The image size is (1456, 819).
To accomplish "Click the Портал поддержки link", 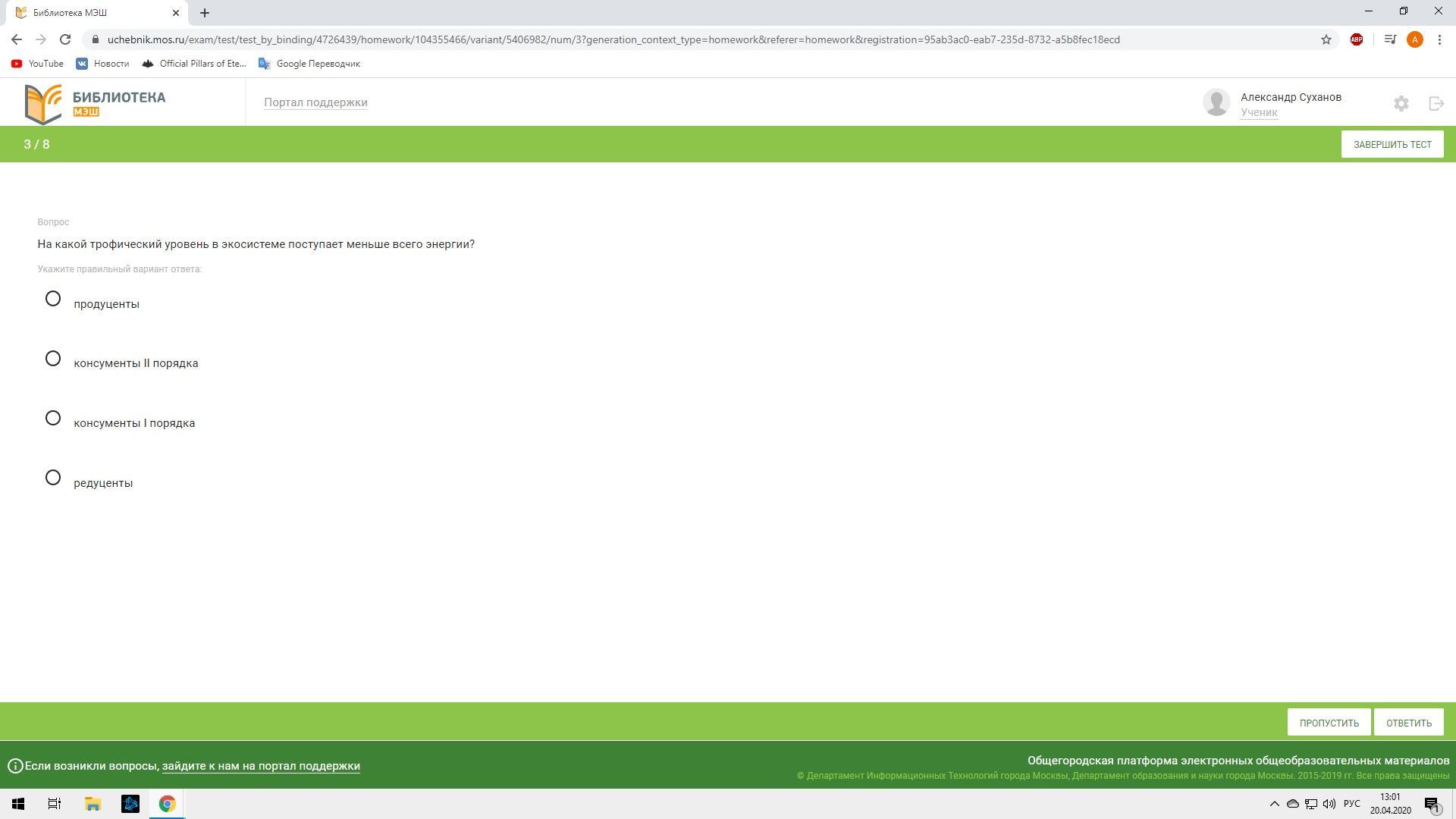I will (x=315, y=102).
